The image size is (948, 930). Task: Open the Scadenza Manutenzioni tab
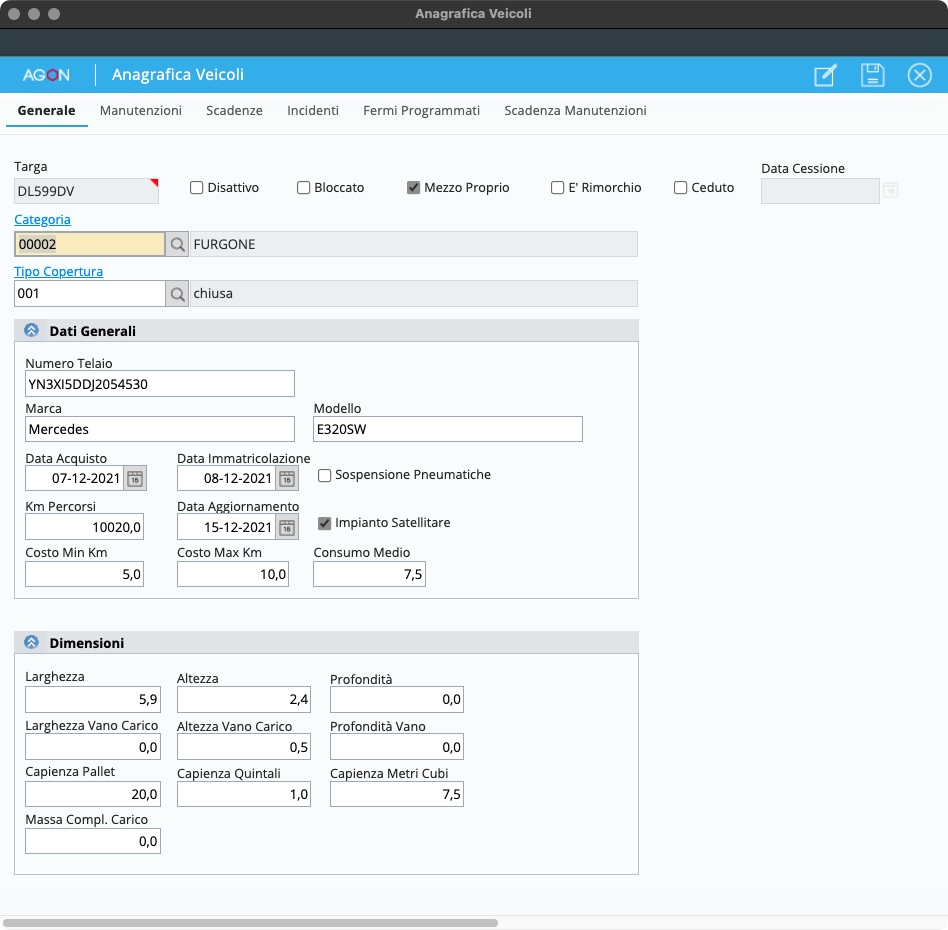(x=576, y=111)
